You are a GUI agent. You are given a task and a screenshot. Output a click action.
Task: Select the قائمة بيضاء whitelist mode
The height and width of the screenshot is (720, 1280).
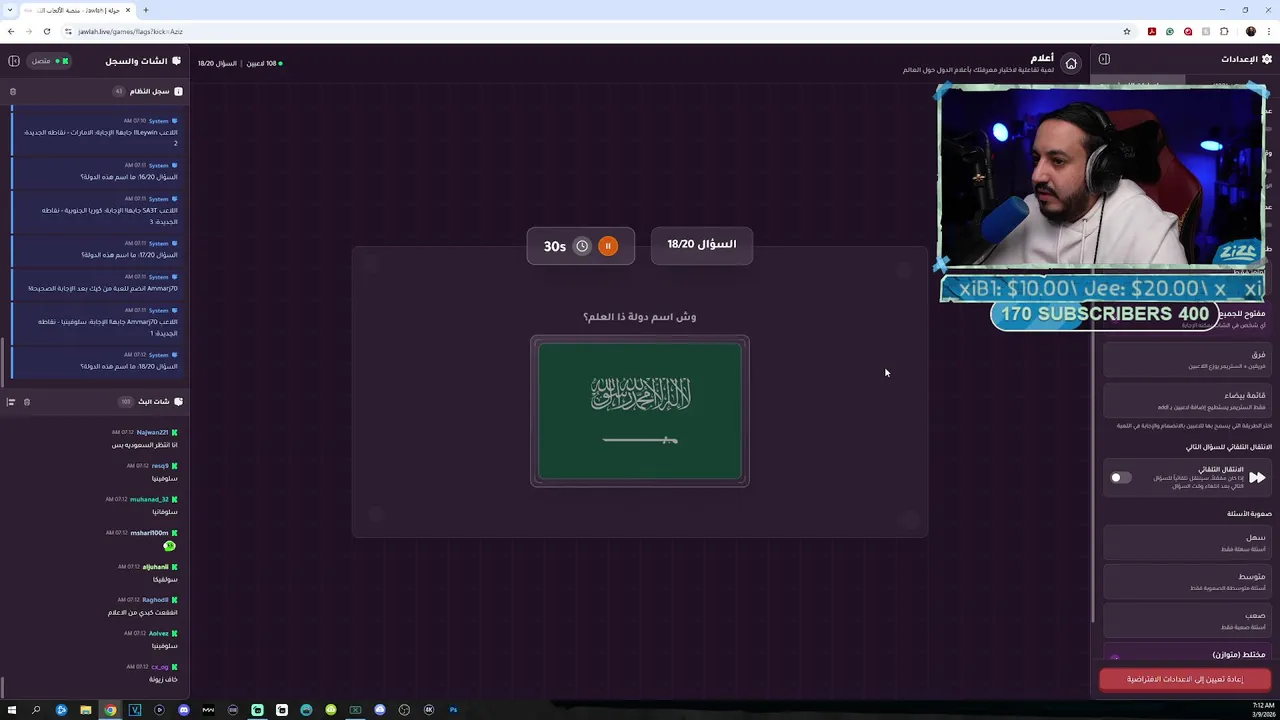point(1186,400)
